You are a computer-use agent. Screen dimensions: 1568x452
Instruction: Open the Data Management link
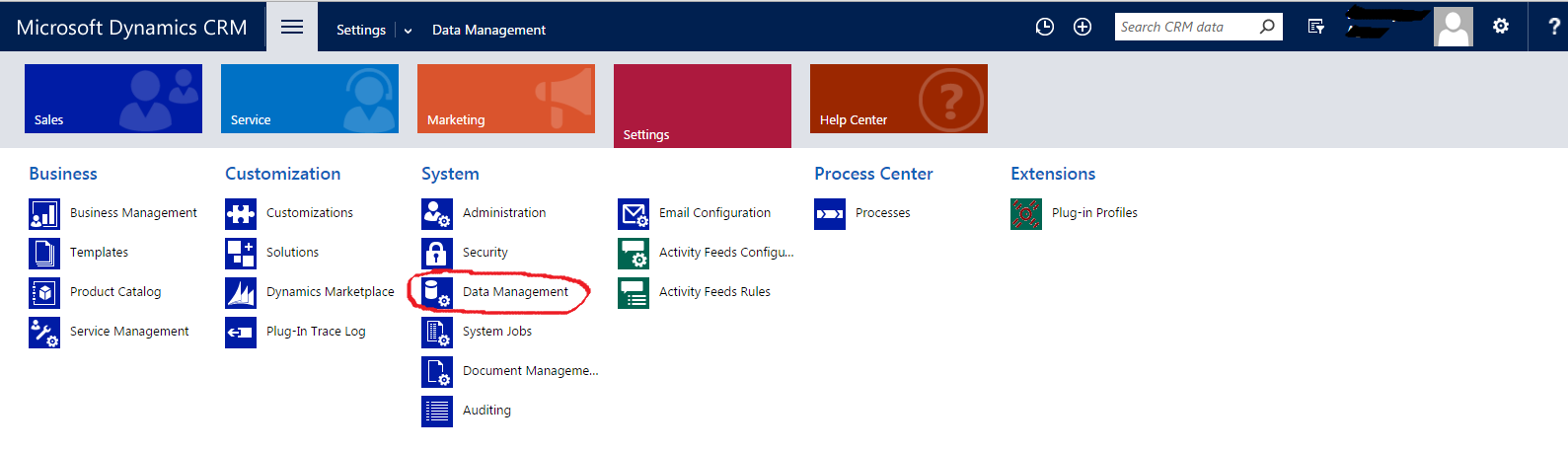pyautogui.click(x=515, y=292)
